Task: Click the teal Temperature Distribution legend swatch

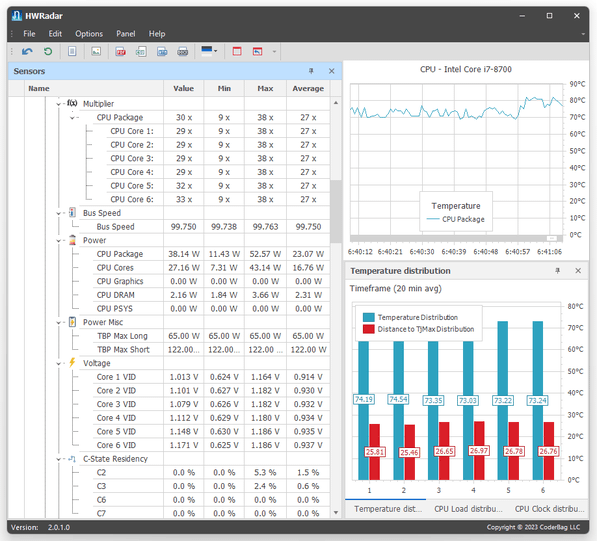Action: coord(369,317)
